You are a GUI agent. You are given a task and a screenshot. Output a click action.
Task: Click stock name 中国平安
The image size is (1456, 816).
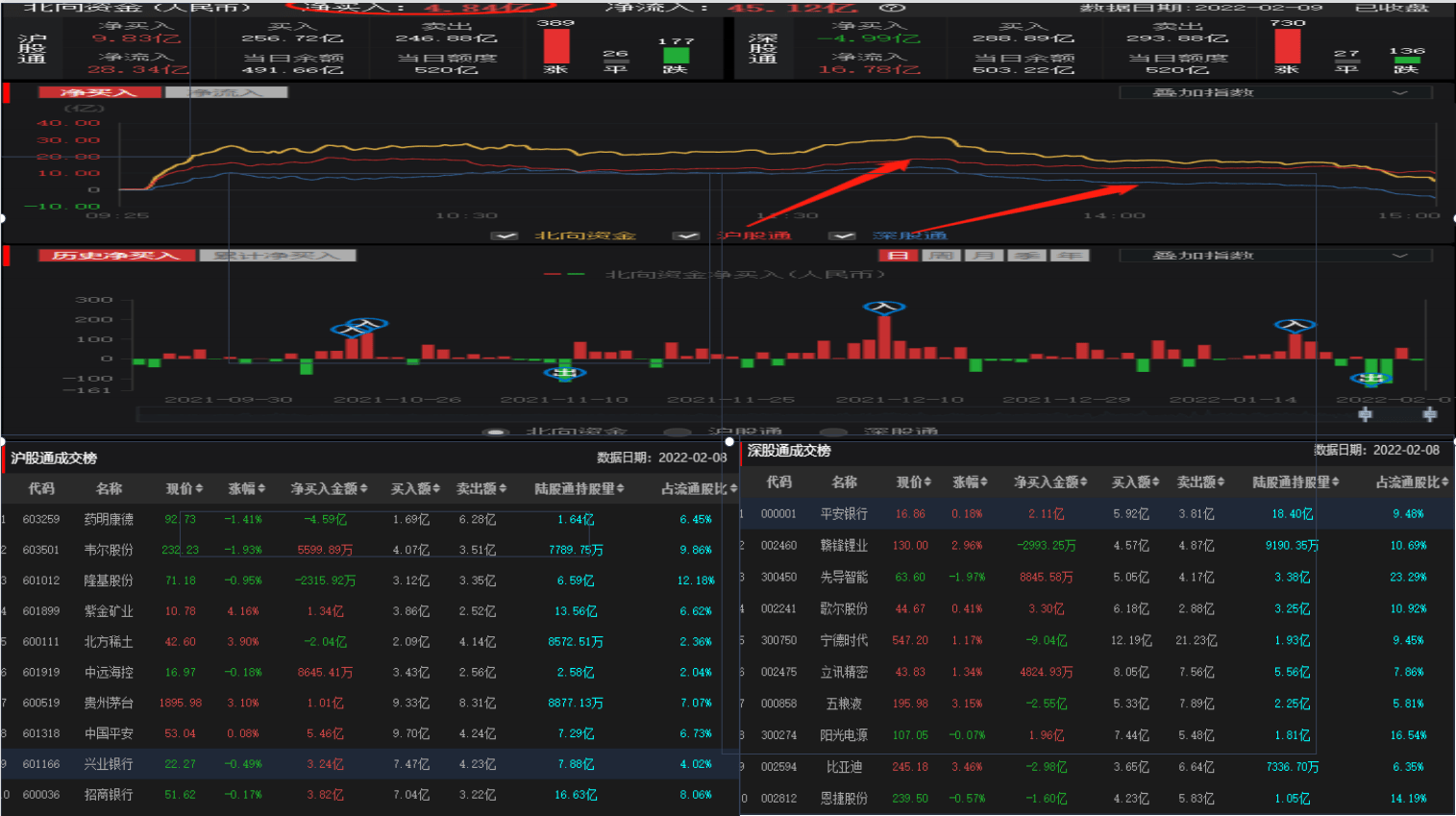coord(109,733)
